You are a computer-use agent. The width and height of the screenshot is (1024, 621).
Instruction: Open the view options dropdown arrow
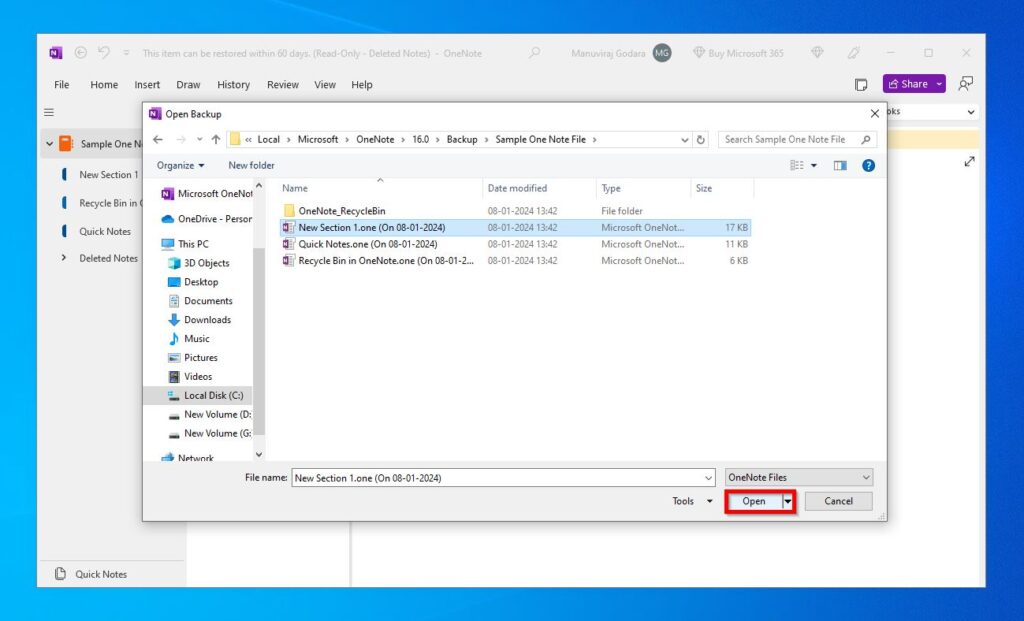click(x=814, y=165)
